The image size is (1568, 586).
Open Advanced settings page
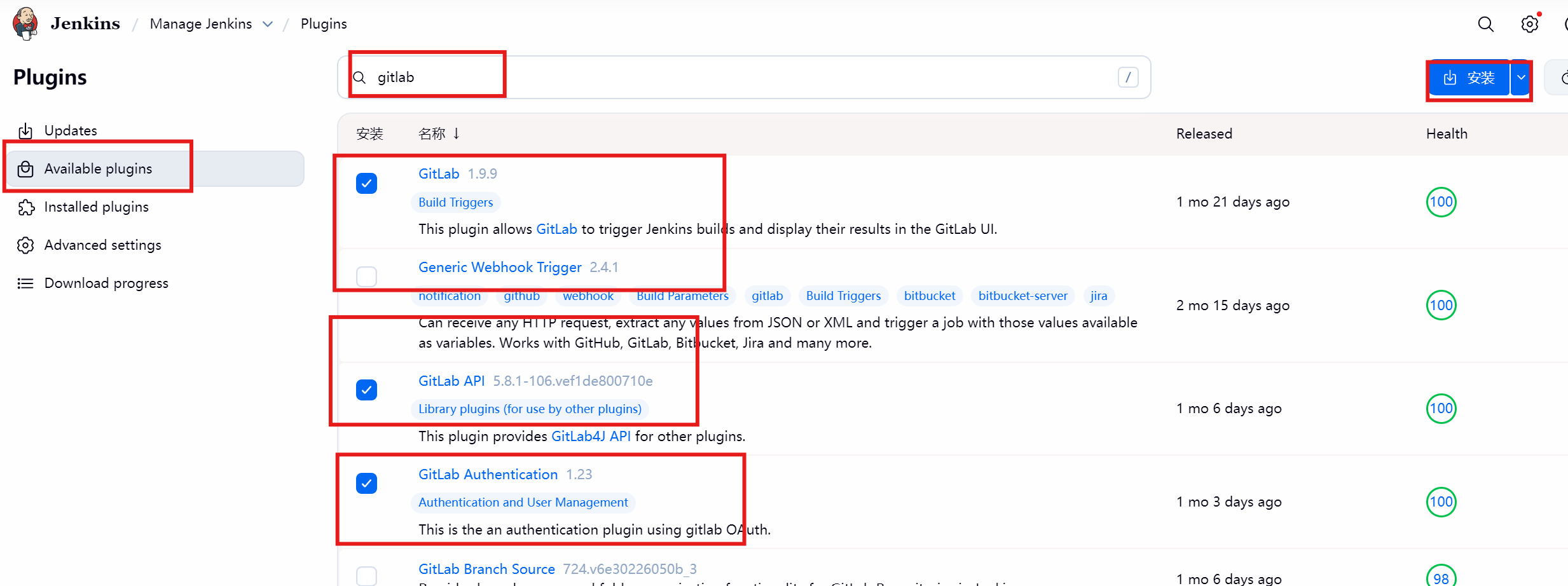[x=102, y=245]
